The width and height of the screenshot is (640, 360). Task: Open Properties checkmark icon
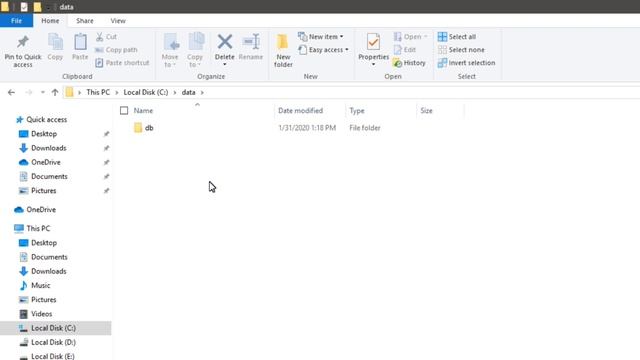click(373, 42)
